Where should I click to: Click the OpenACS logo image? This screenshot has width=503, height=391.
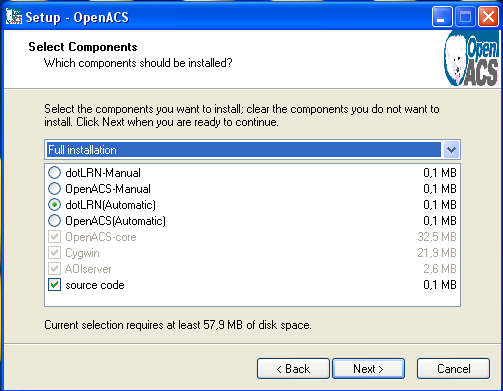pos(471,59)
